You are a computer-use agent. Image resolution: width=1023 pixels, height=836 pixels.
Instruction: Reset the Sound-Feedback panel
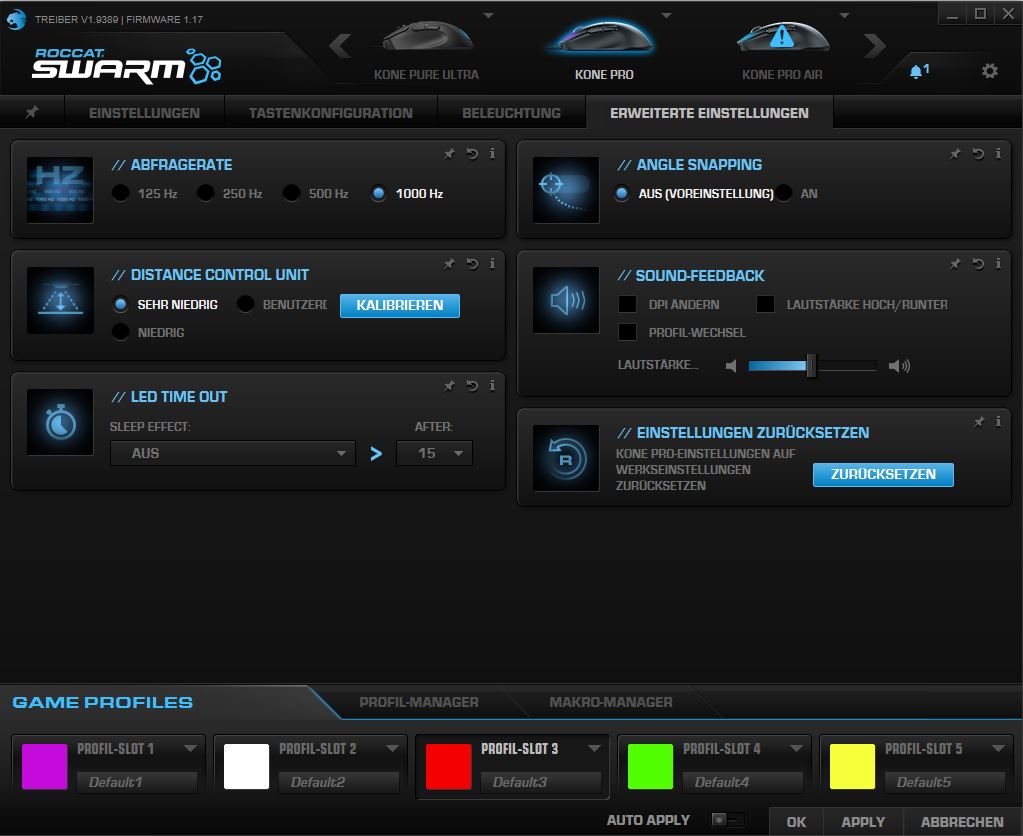click(x=978, y=264)
